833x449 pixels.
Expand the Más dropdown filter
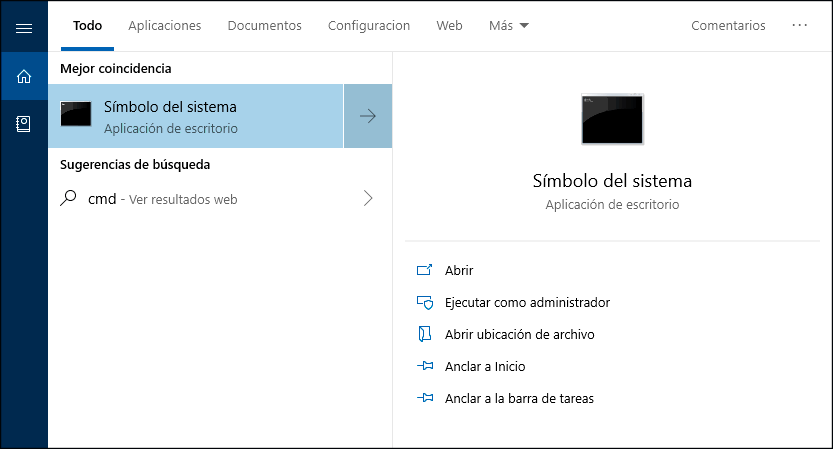509,26
